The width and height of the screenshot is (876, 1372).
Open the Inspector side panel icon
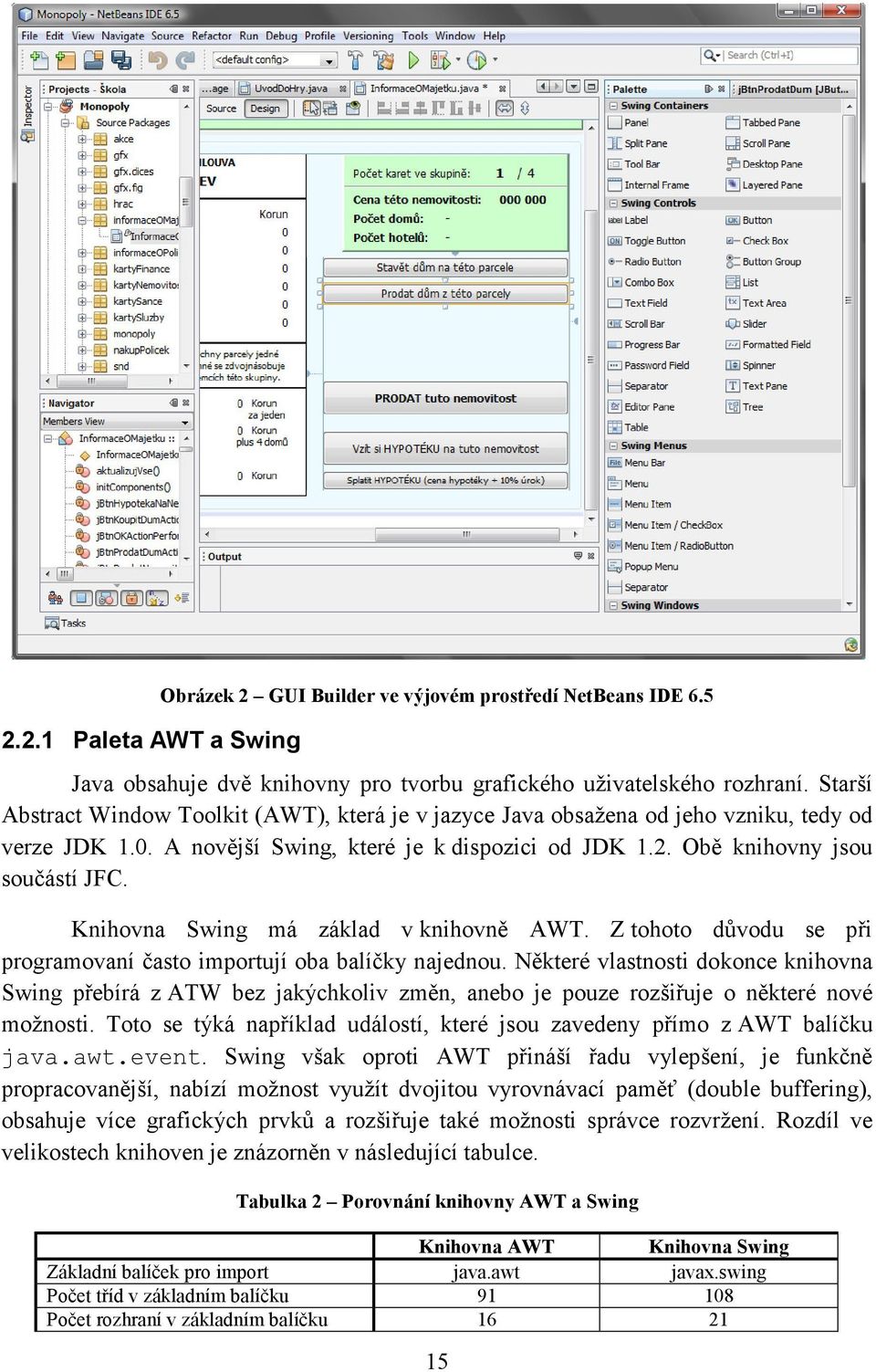pos(27,136)
